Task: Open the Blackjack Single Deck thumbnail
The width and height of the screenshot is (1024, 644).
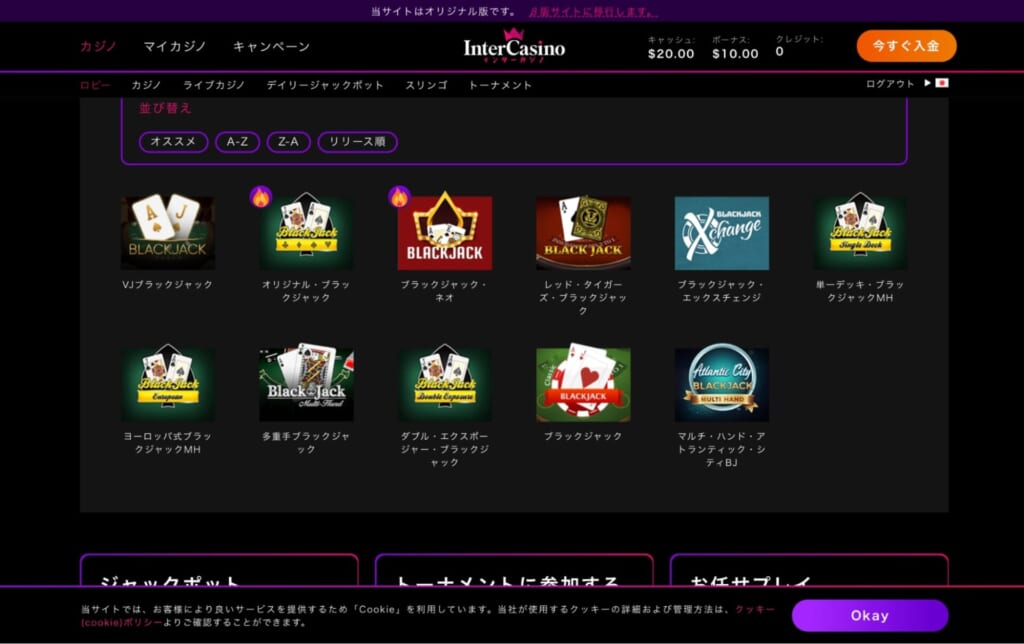Action: [860, 233]
